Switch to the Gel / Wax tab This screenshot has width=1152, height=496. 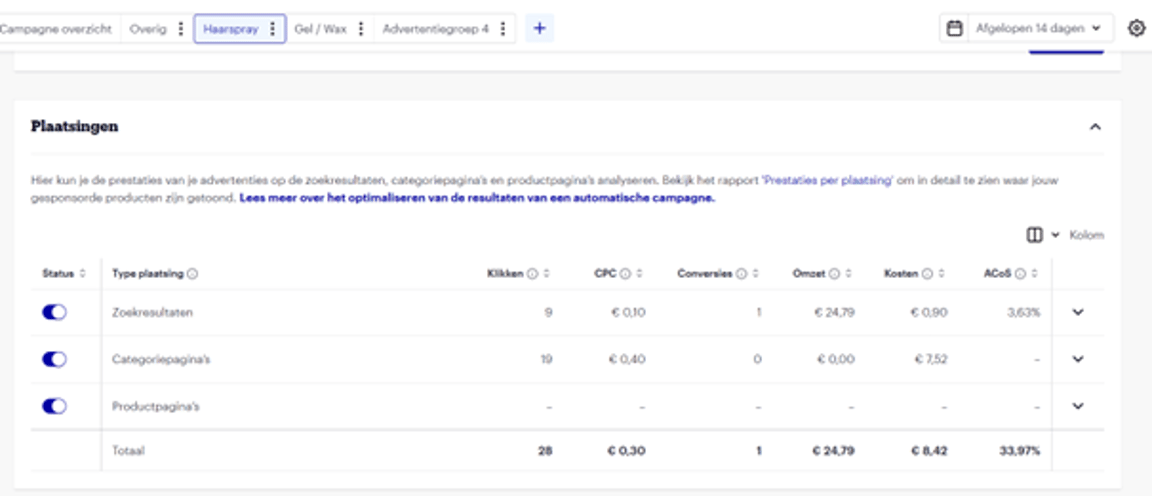pyautogui.click(x=320, y=29)
